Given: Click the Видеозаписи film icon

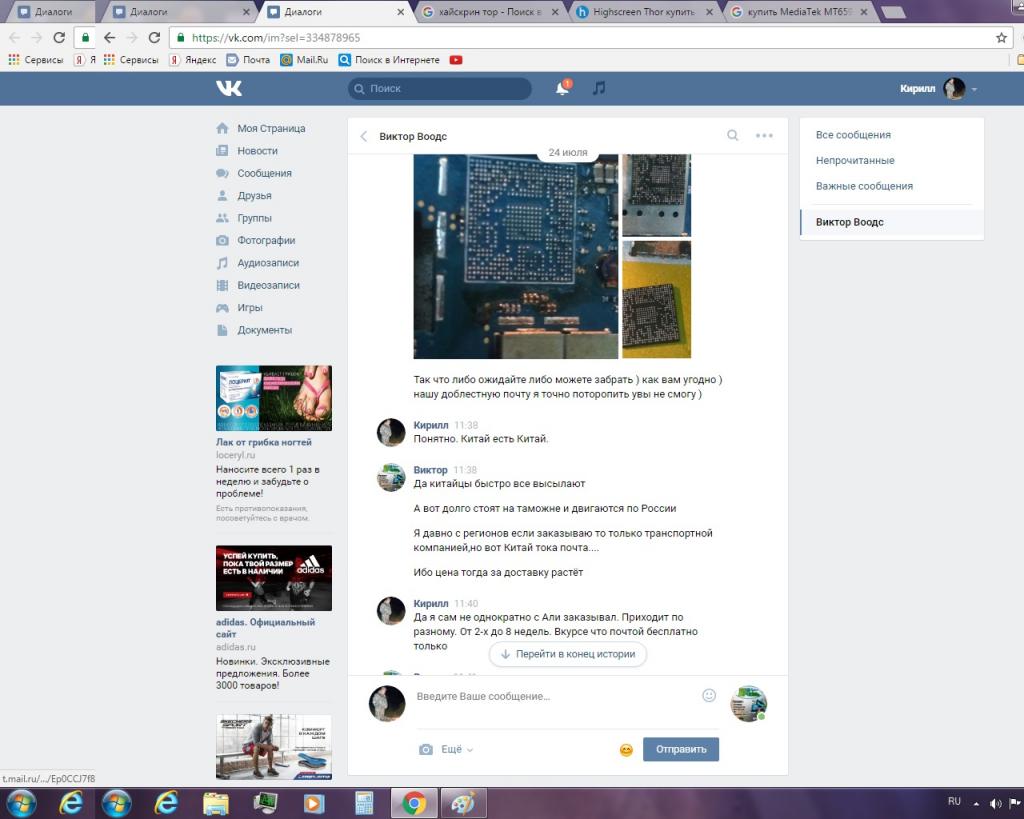Looking at the screenshot, I should [222, 285].
